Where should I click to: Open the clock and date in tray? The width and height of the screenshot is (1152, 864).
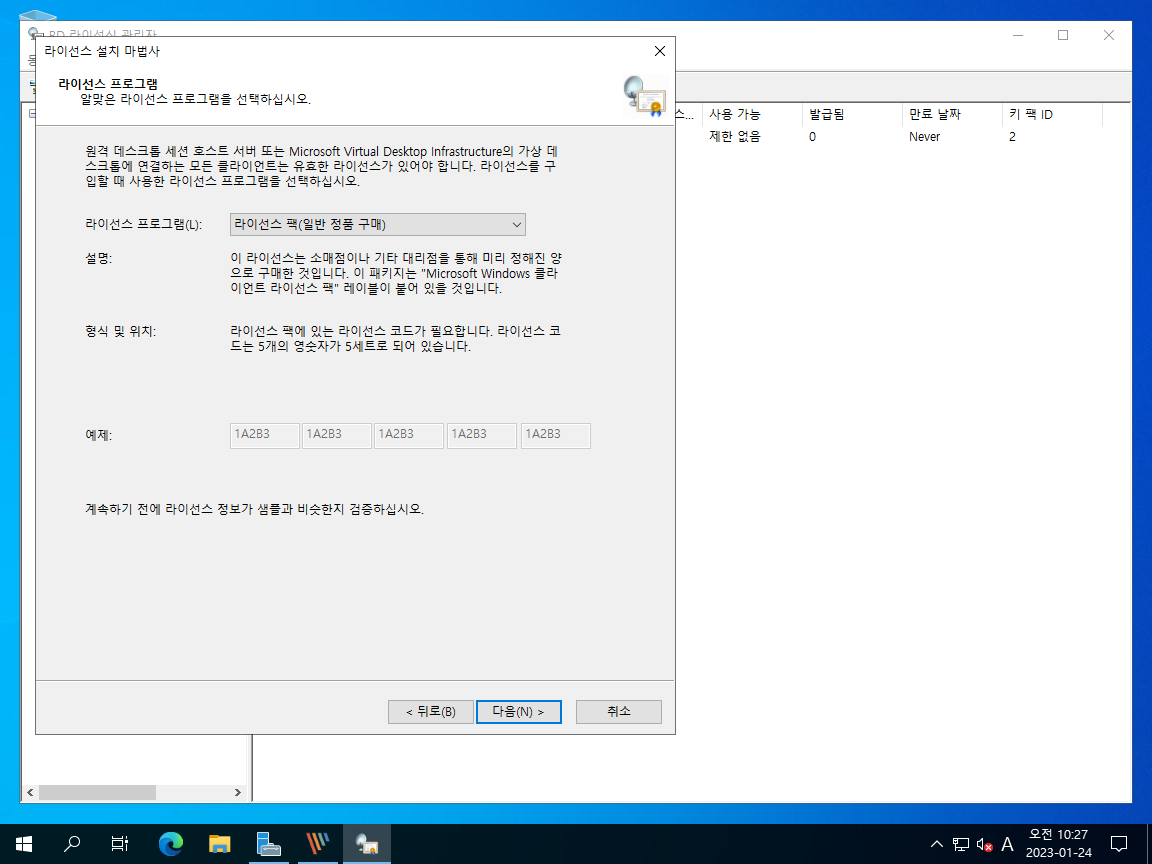[x=1058, y=843]
